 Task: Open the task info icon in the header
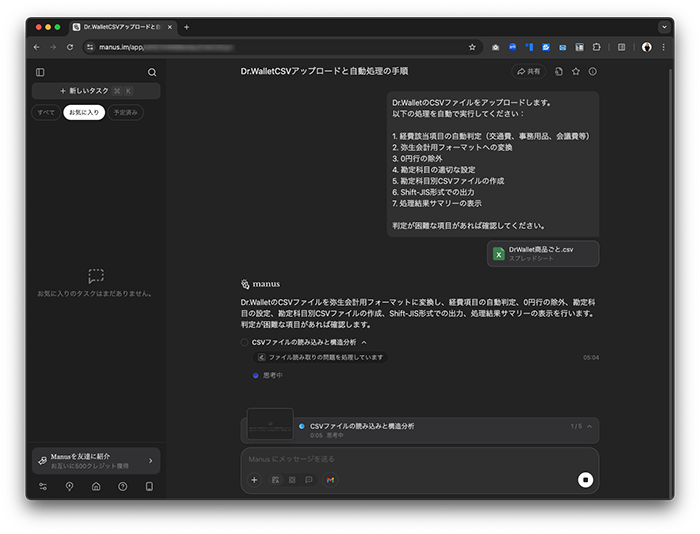tap(592, 71)
